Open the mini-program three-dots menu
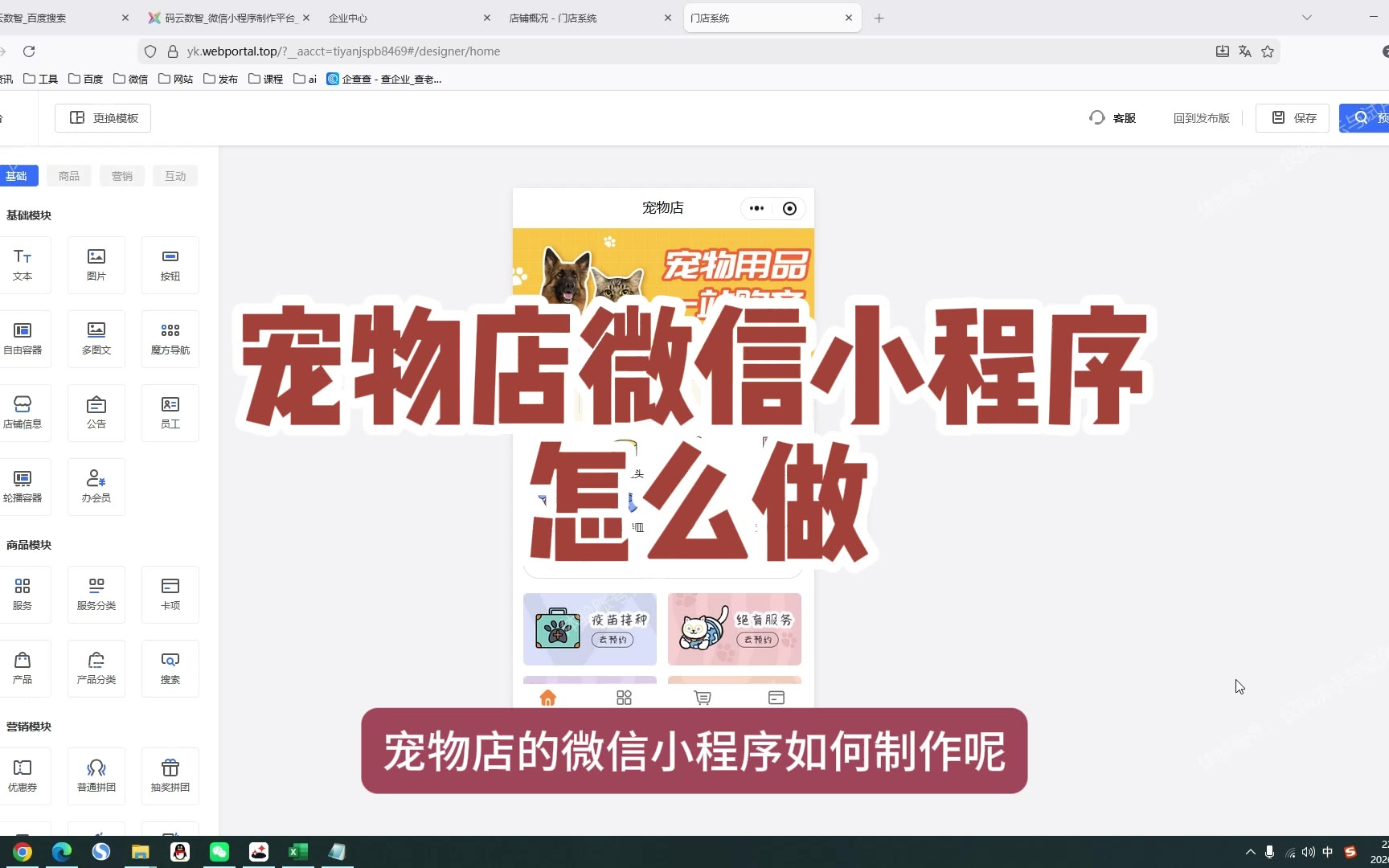The height and width of the screenshot is (868, 1389). [x=756, y=208]
